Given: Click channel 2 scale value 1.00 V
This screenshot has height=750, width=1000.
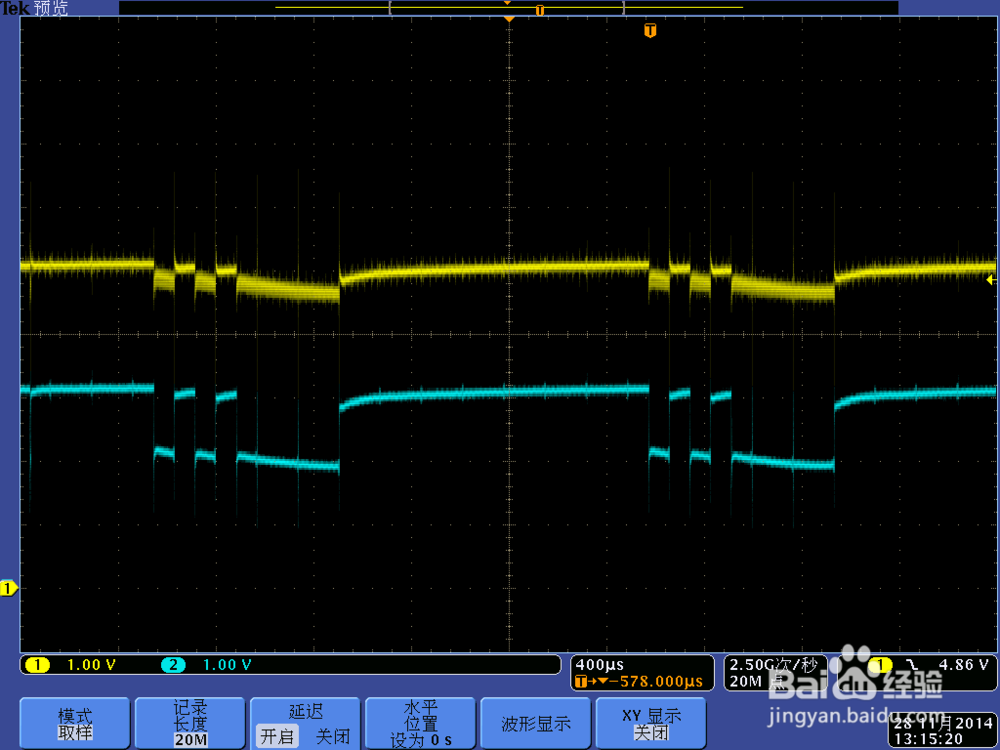Looking at the screenshot, I should coord(227,665).
